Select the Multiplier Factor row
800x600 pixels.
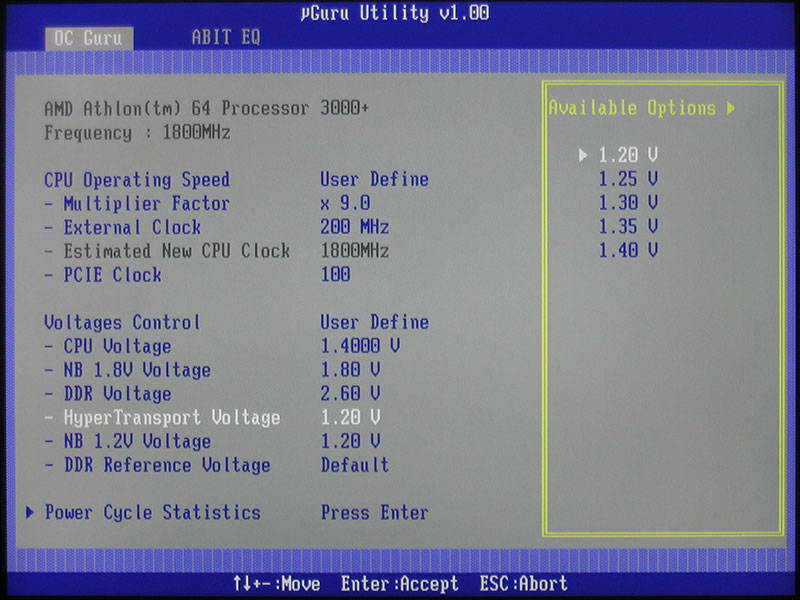137,204
